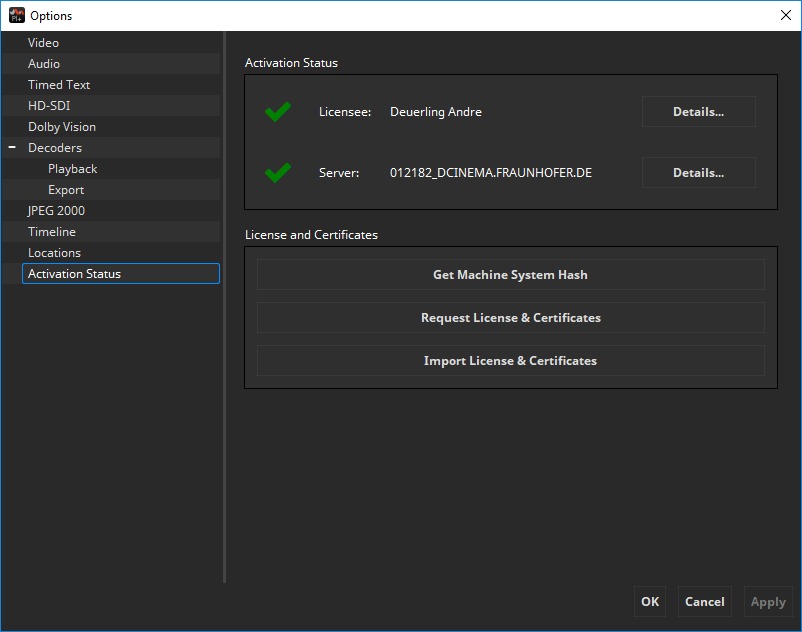Open the Locations settings page
The width and height of the screenshot is (802, 632).
[54, 253]
